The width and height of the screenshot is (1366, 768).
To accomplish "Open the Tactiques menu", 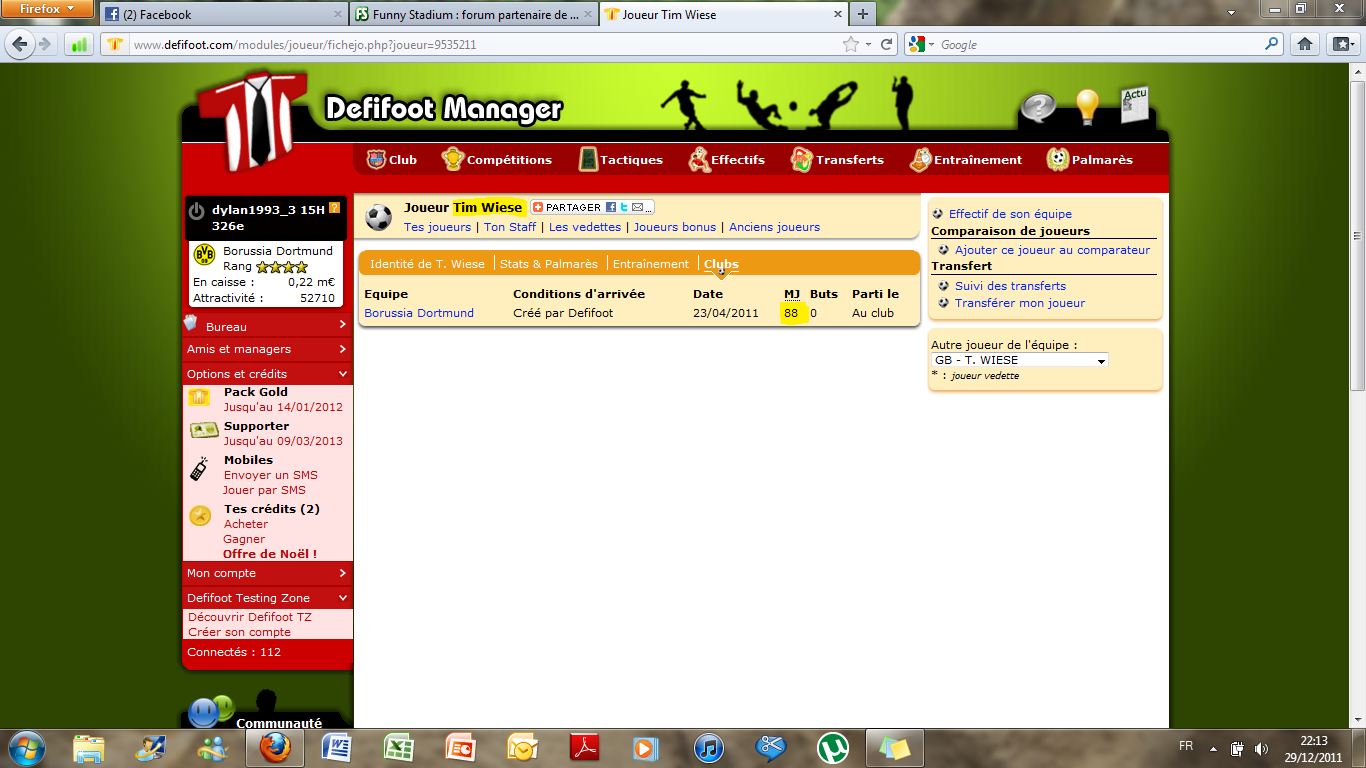I will click(621, 159).
